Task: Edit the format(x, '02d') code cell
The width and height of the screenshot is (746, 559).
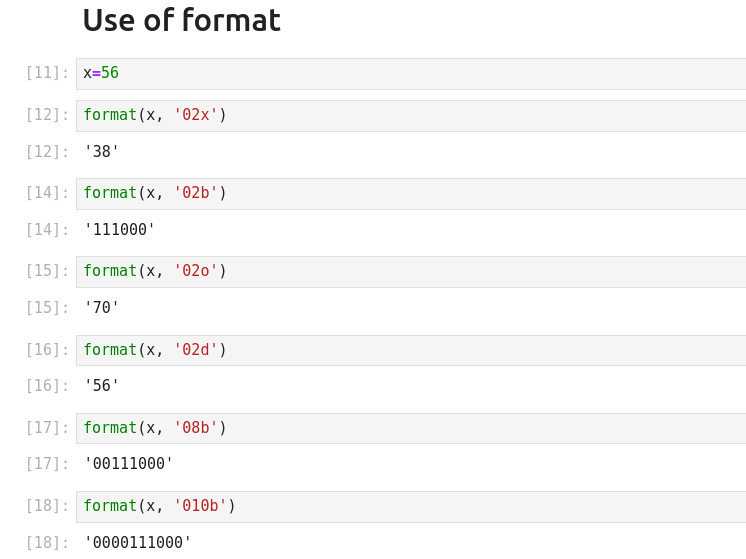Action: pos(400,351)
